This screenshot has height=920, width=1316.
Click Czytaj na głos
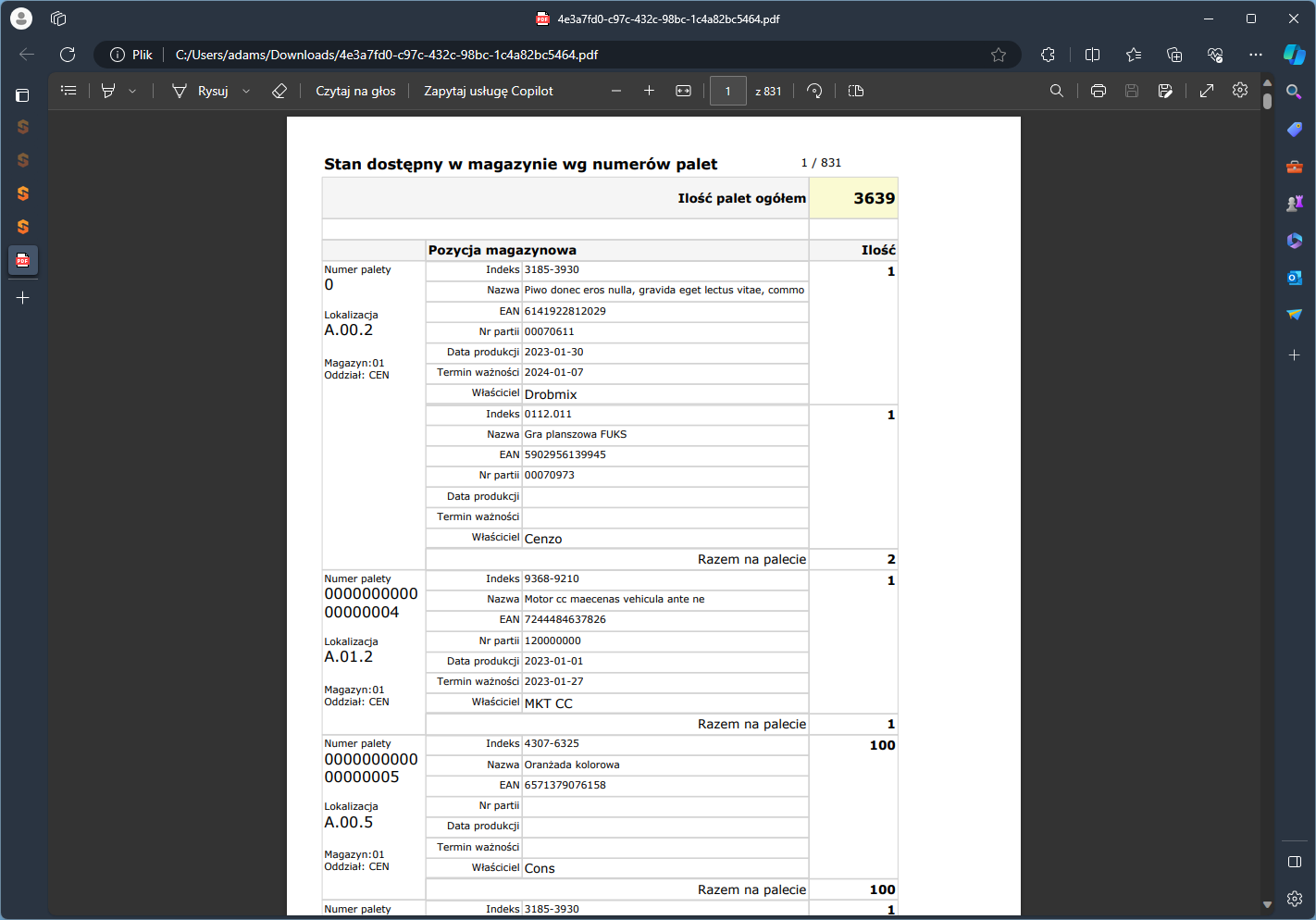coord(355,91)
